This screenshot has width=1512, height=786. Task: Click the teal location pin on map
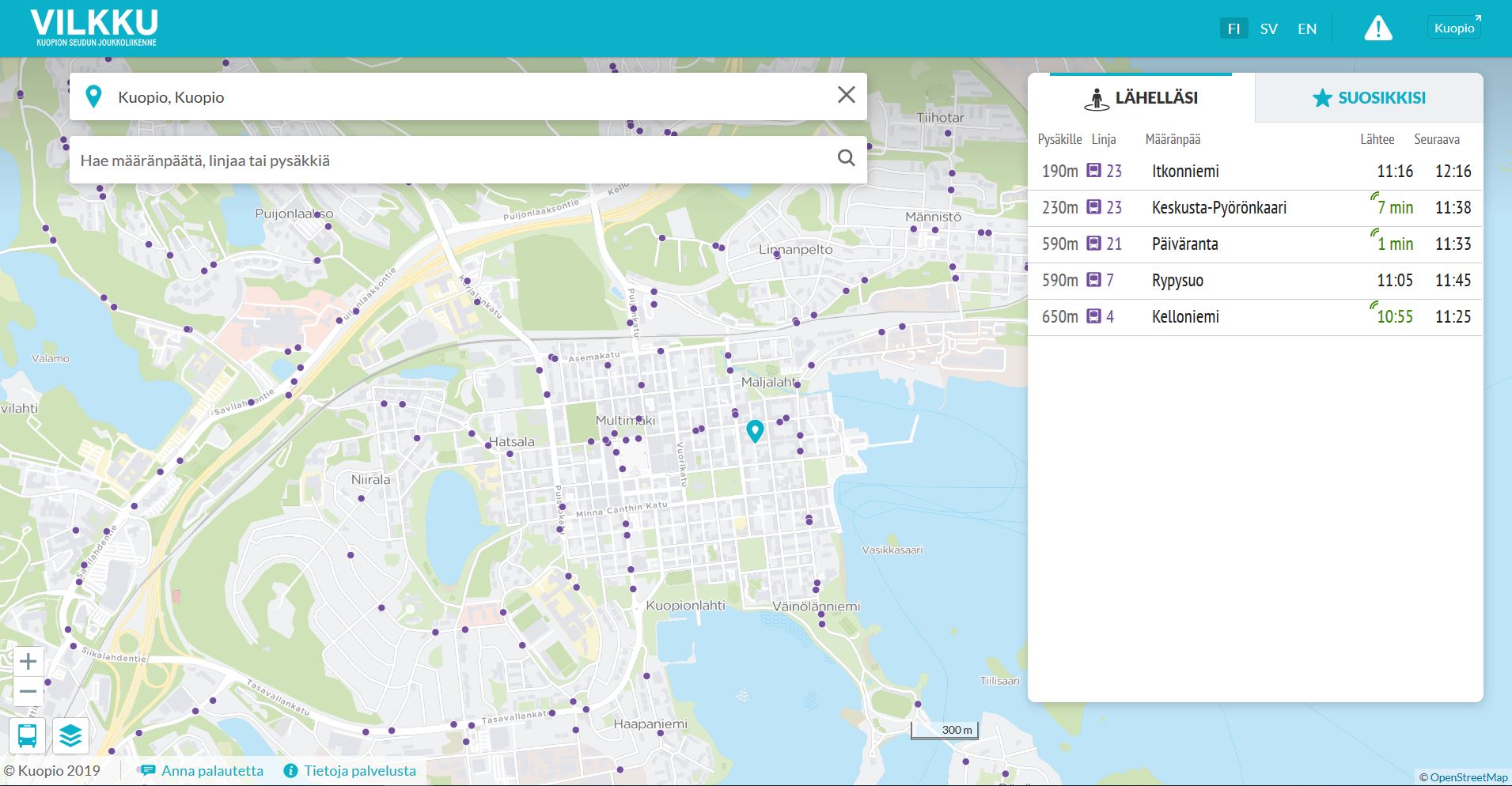tap(755, 430)
